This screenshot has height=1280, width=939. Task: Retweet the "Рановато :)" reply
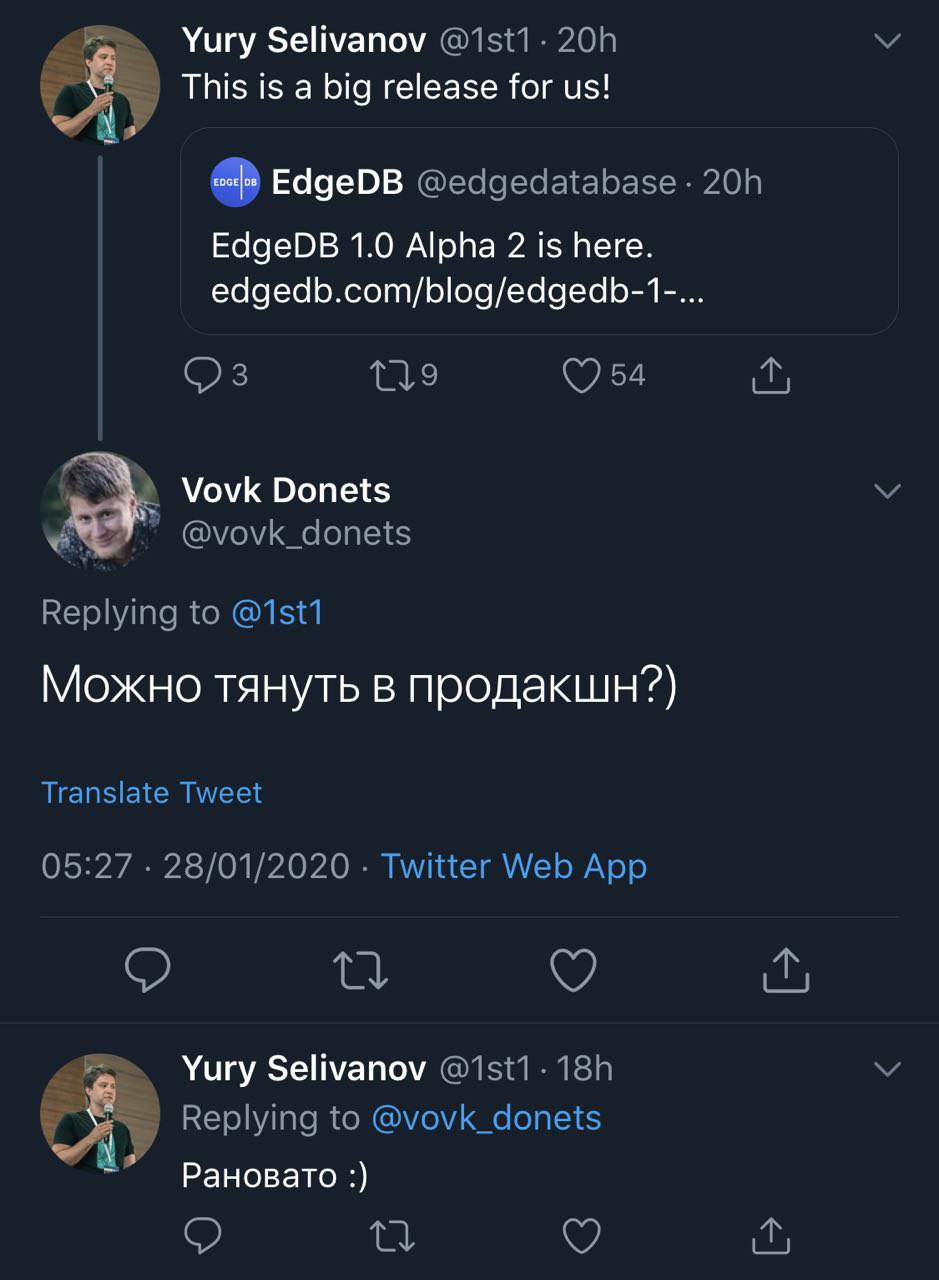[391, 1236]
